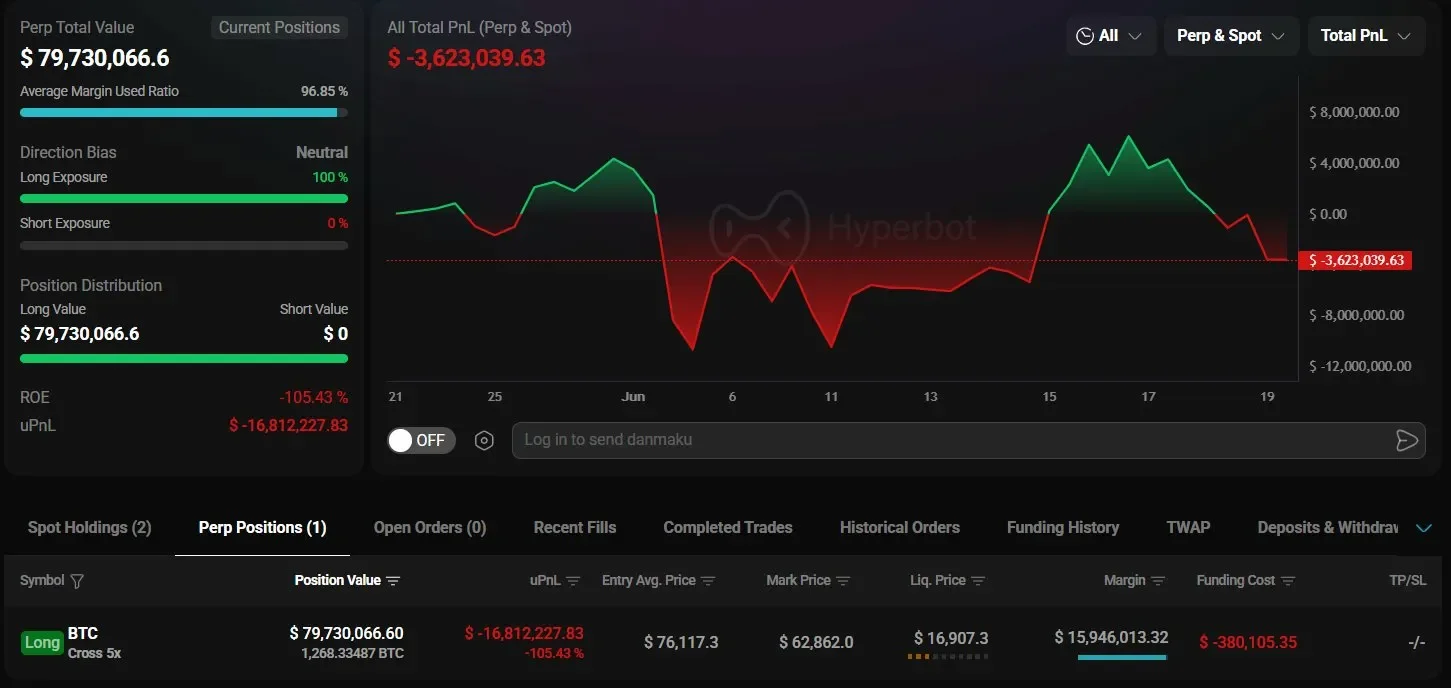Click the Short Value $ 0 amount
The height and width of the screenshot is (688, 1451).
click(x=336, y=333)
